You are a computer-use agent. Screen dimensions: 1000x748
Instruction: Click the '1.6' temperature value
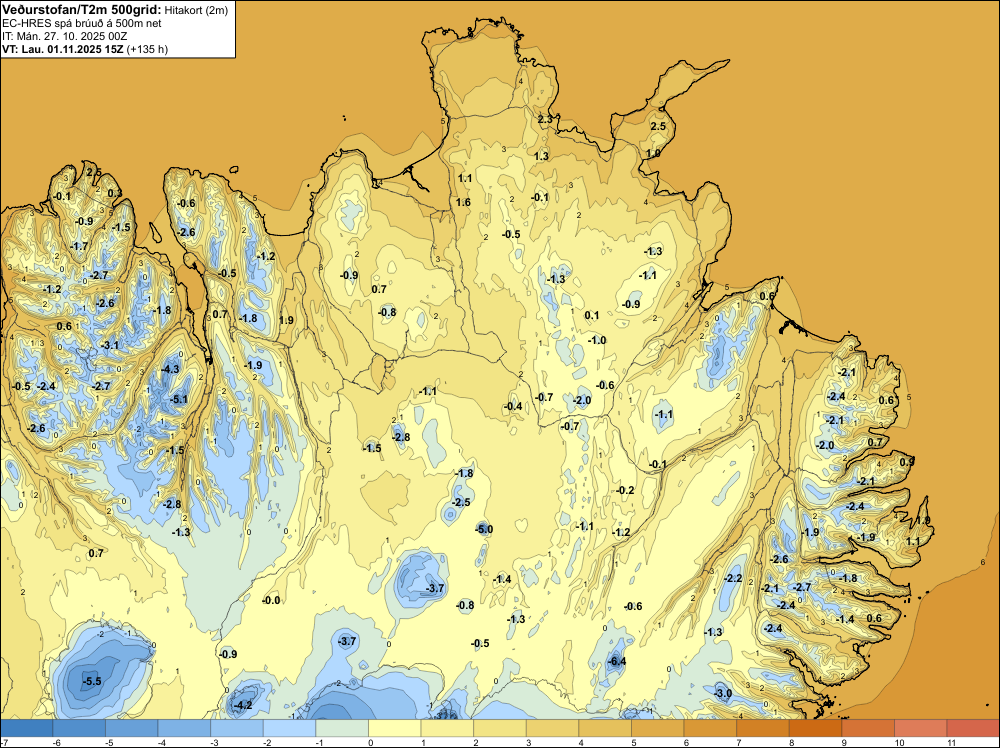(x=463, y=202)
